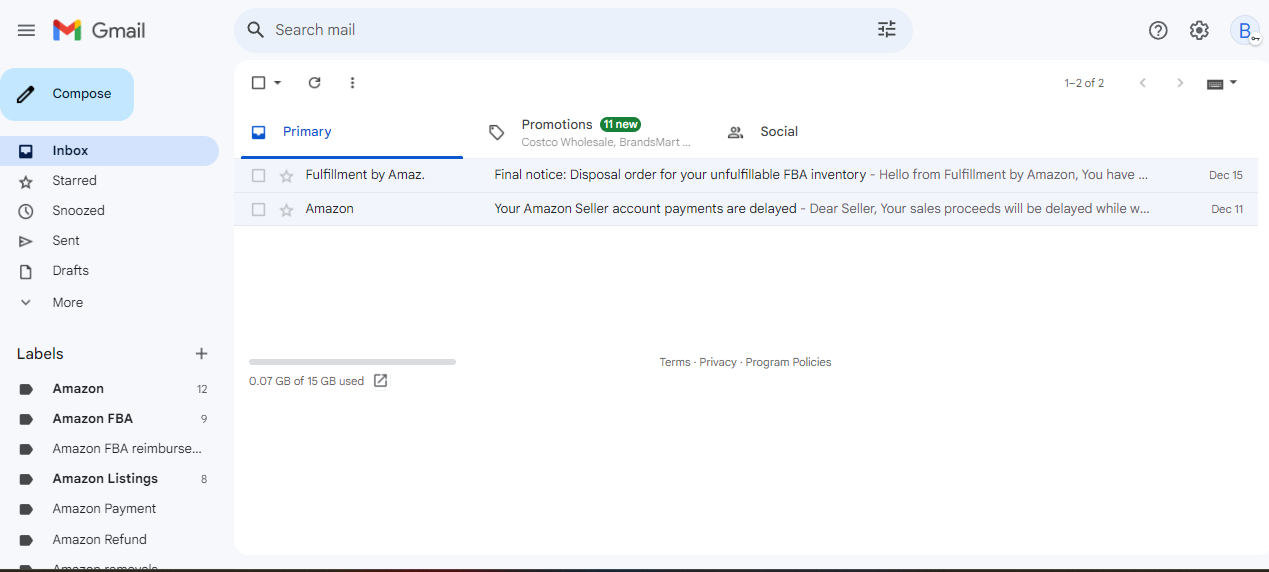The height and width of the screenshot is (572, 1269).
Task: Open the Terms link
Action: click(x=675, y=362)
